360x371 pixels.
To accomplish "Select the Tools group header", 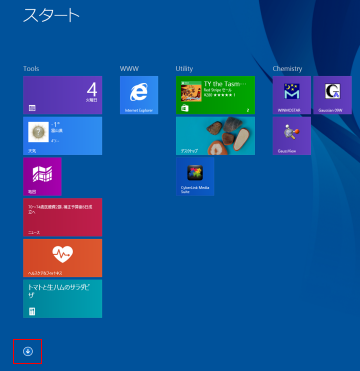I will (31, 69).
